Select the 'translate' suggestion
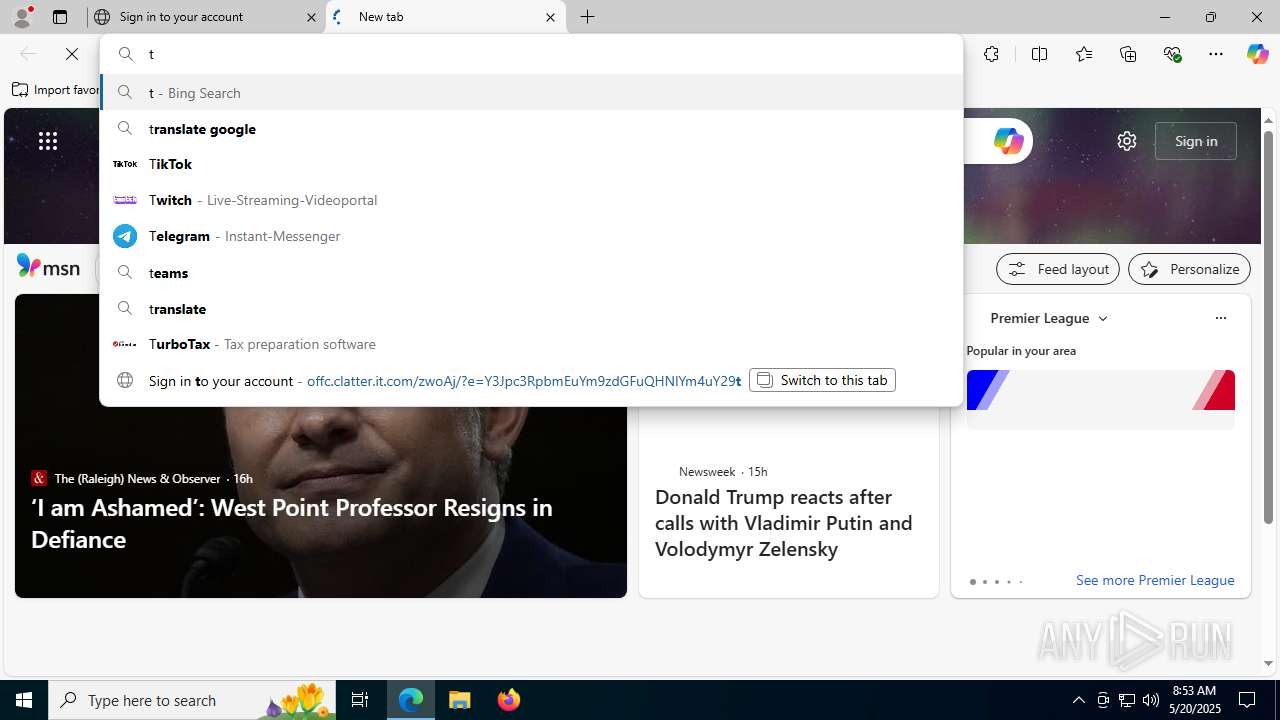Image resolution: width=1280 pixels, height=720 pixels. click(531, 308)
